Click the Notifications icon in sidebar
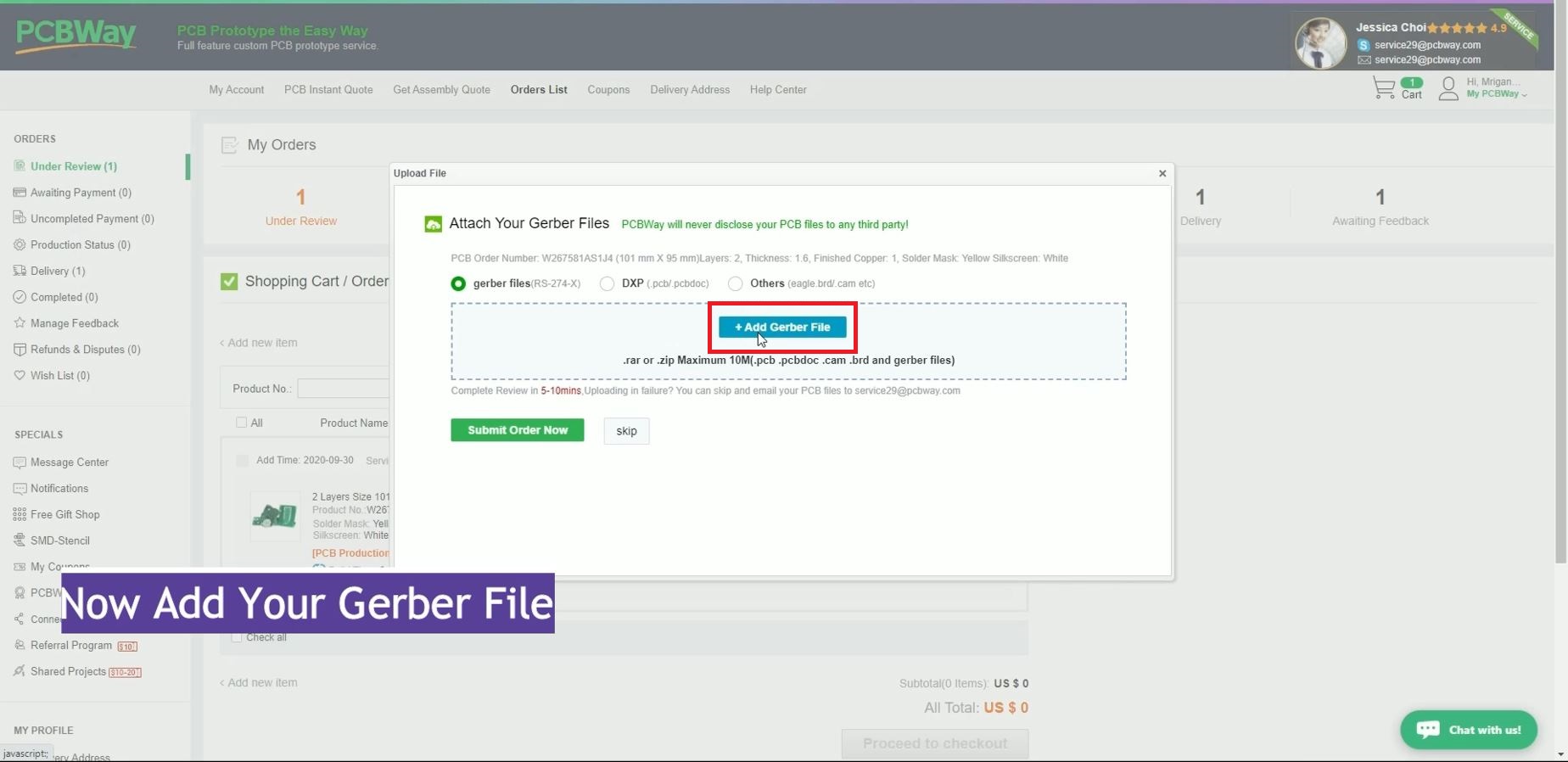The height and width of the screenshot is (762, 1568). (20, 488)
